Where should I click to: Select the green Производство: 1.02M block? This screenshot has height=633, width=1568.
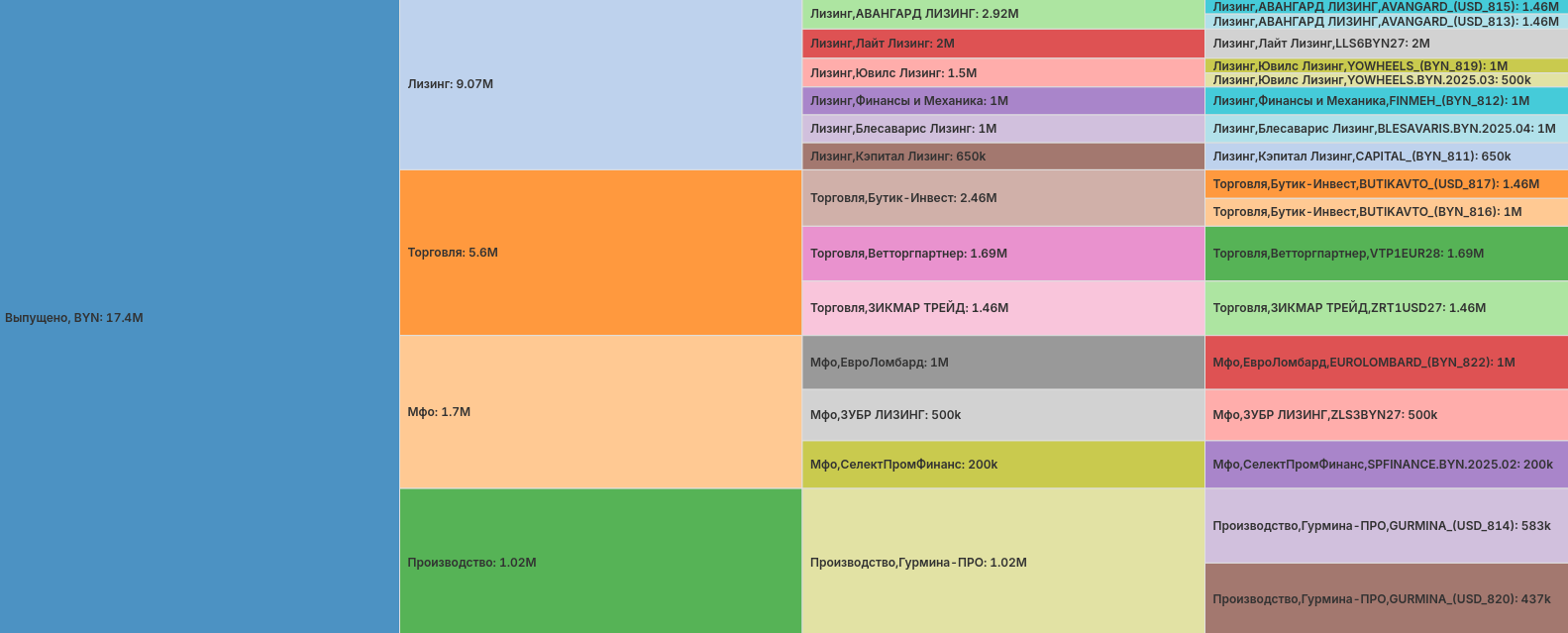coord(599,562)
